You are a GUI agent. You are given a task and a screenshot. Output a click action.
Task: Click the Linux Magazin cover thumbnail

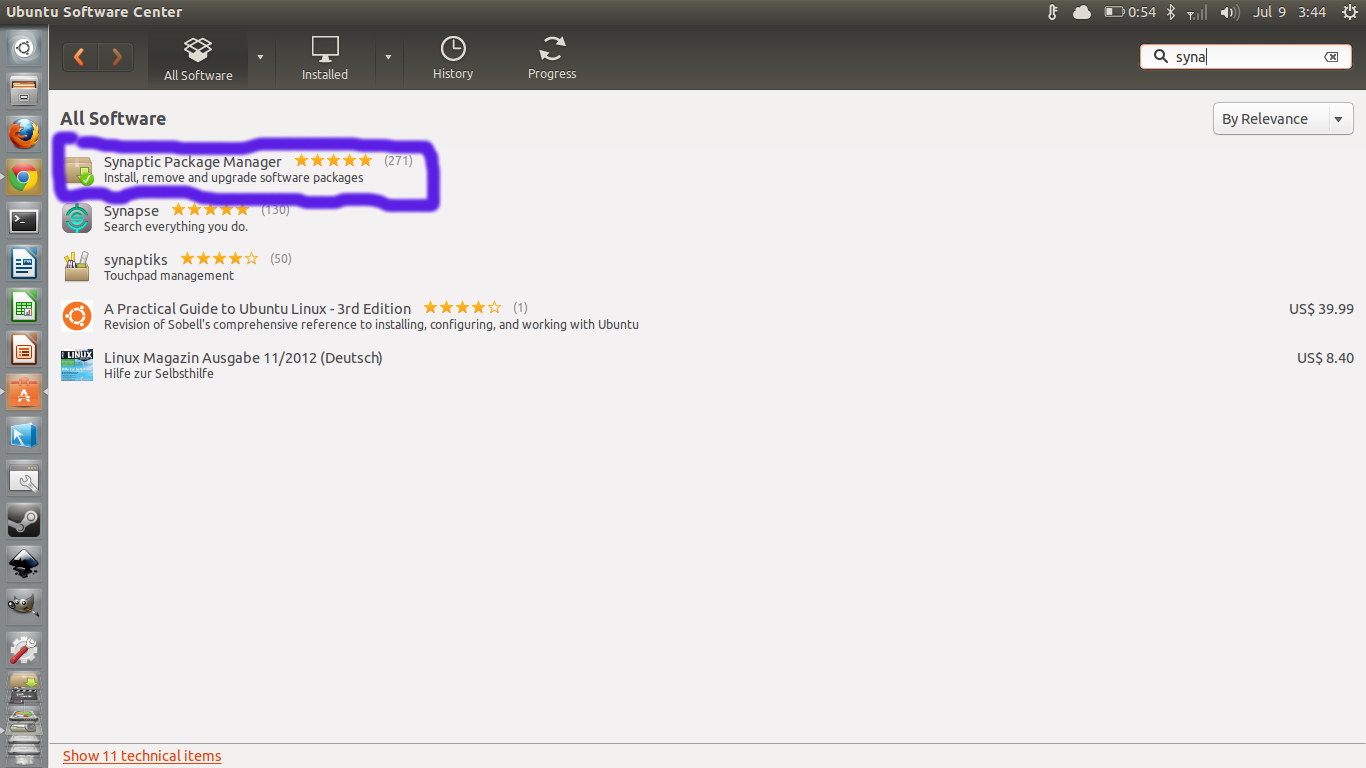77,365
